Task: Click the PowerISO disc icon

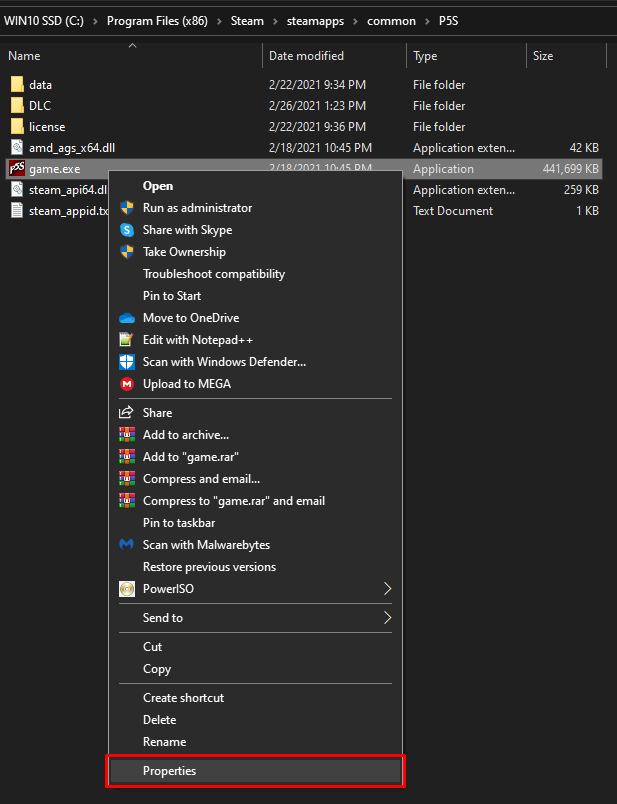Action: [x=127, y=589]
